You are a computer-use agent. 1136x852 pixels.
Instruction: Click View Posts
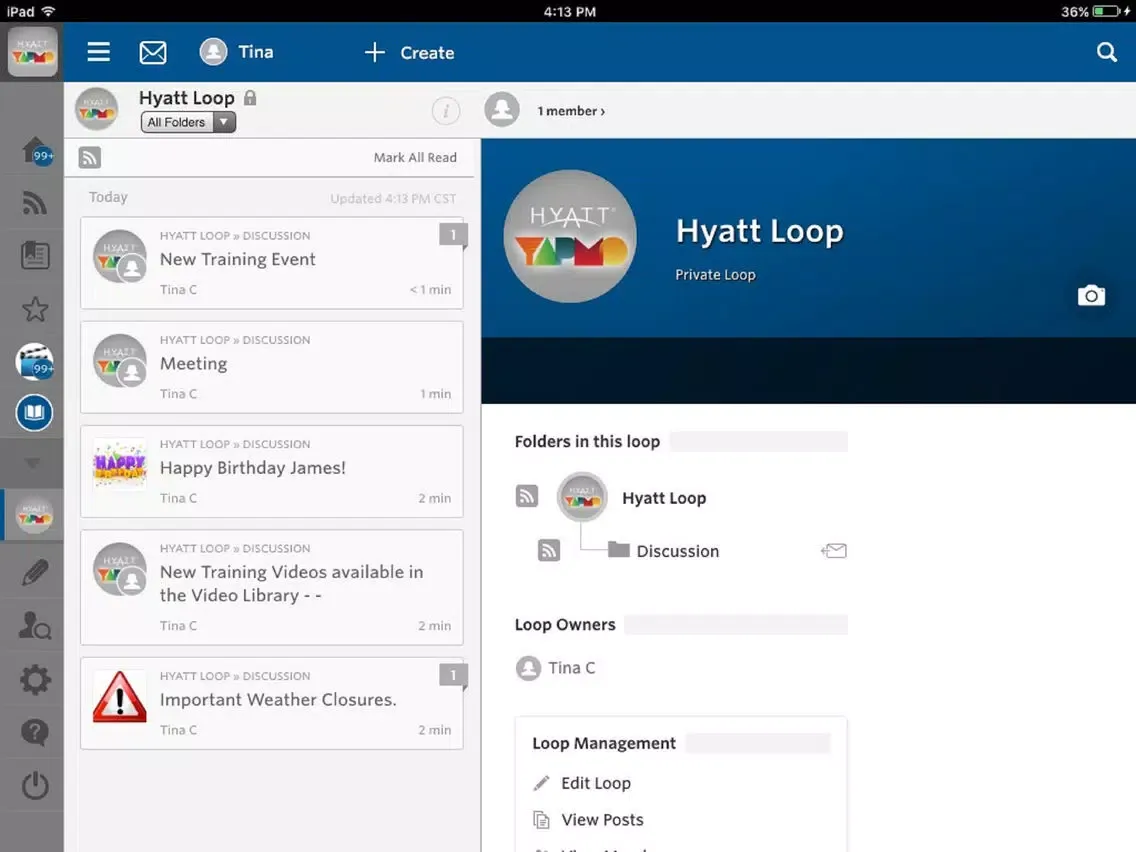point(588,819)
